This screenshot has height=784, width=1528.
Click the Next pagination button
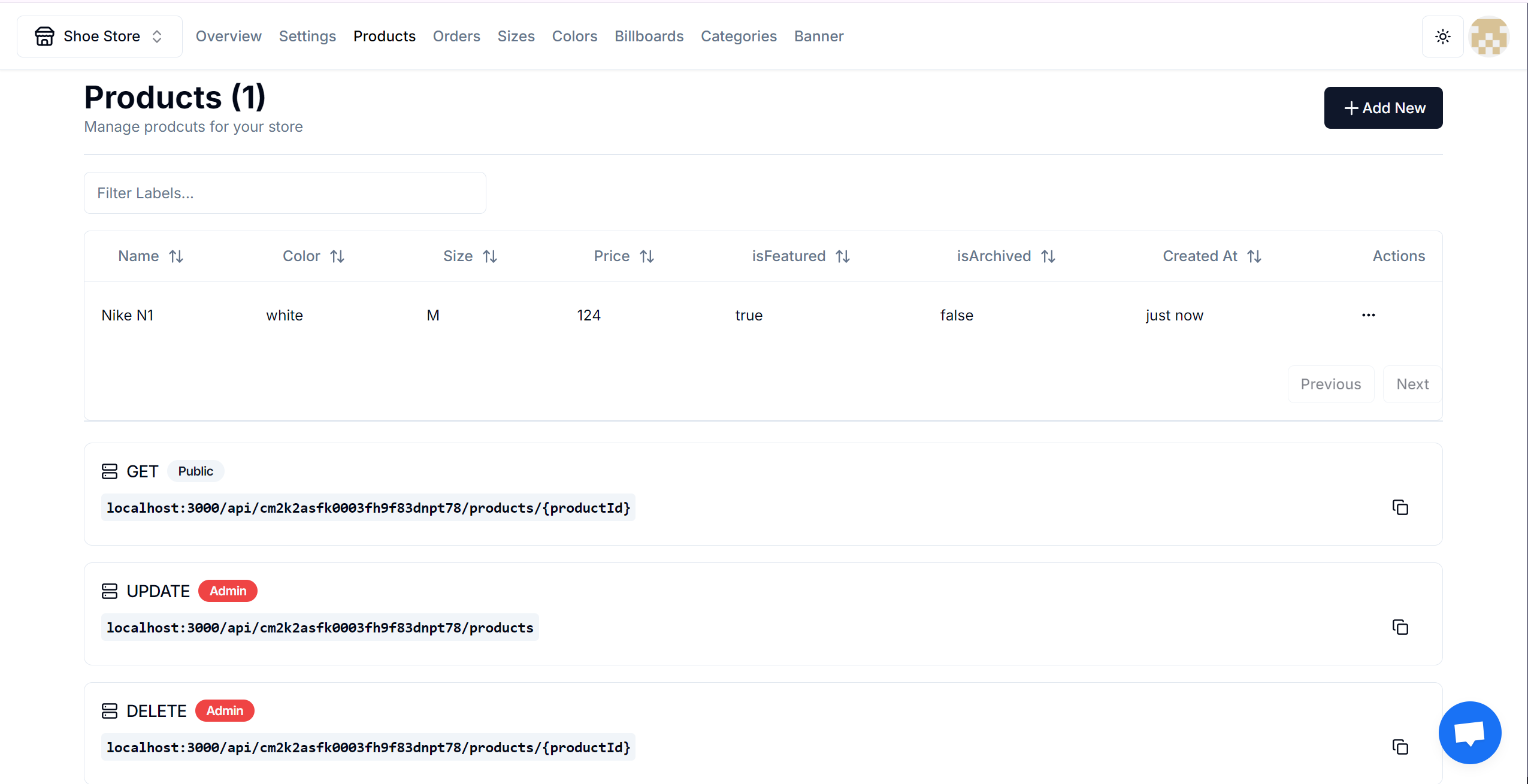(x=1412, y=385)
